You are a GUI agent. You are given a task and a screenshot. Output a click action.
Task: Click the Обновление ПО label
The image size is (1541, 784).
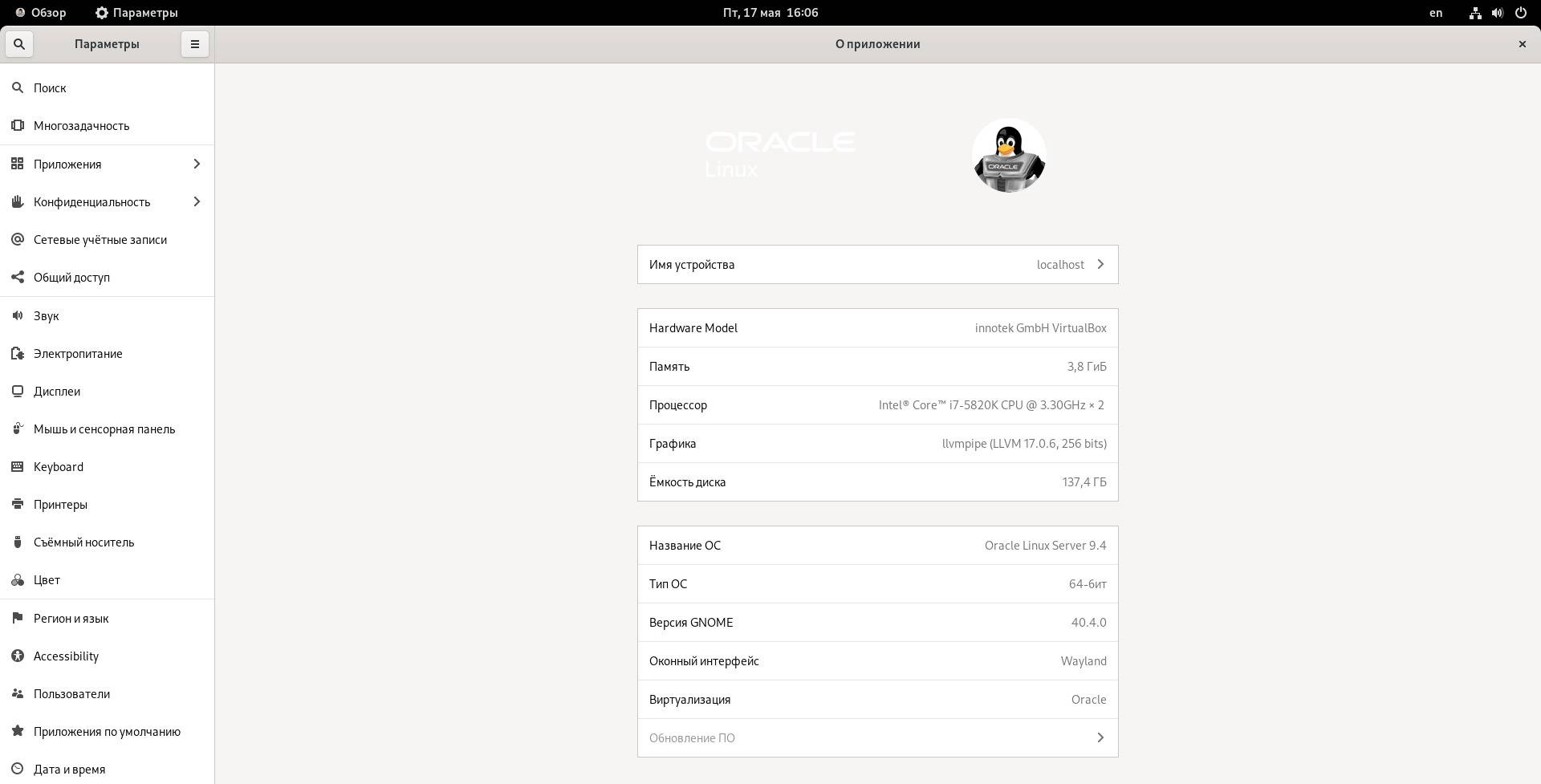point(692,737)
